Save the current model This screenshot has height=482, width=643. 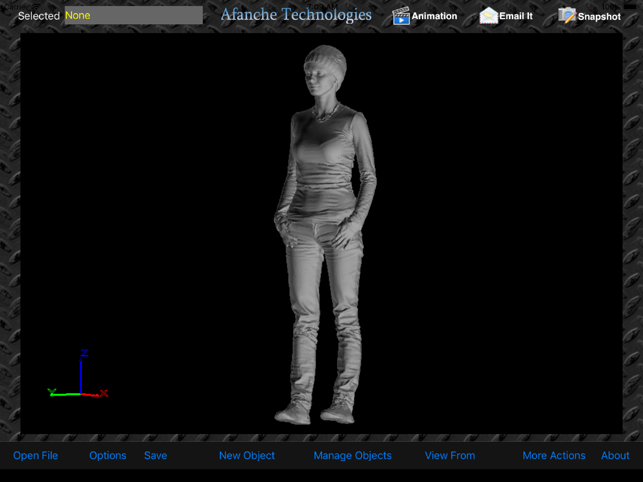click(x=155, y=455)
